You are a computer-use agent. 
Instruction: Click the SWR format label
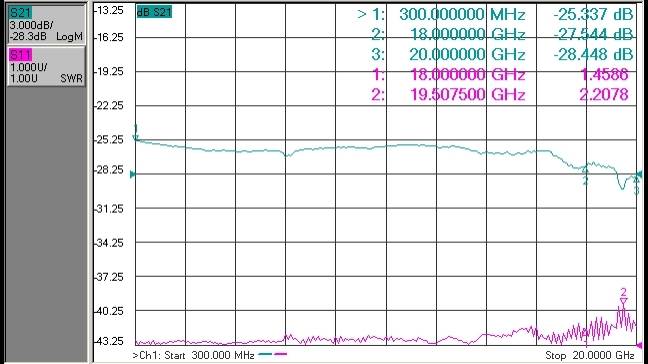point(71,78)
